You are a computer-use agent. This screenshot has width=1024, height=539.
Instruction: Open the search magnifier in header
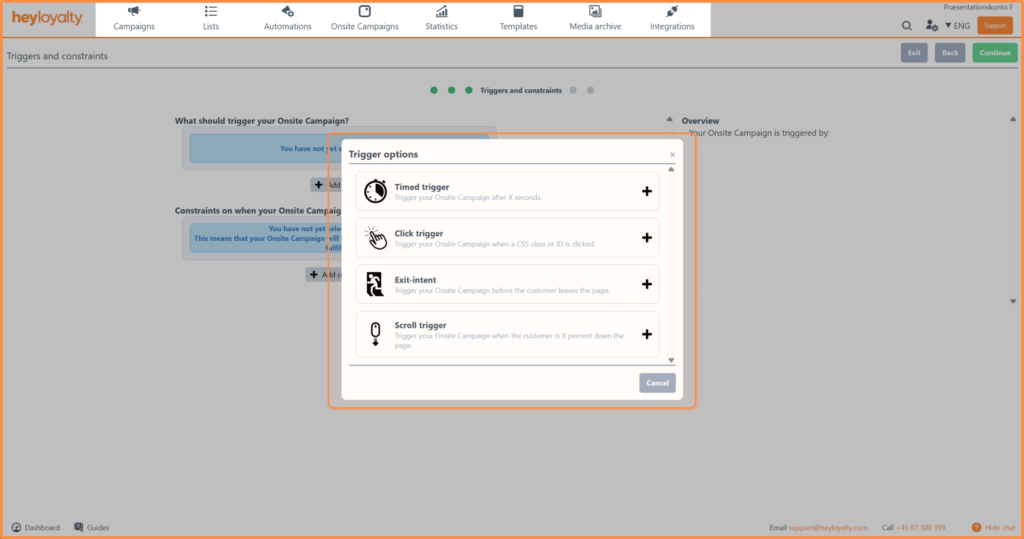point(907,26)
